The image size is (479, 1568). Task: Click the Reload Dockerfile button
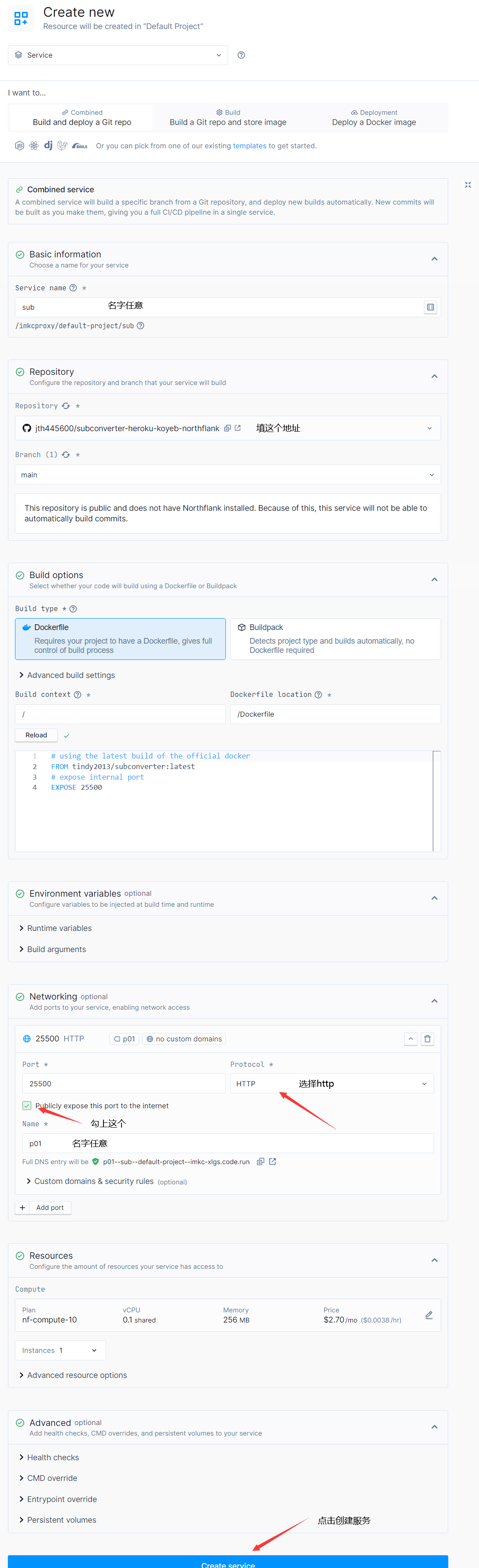tap(36, 735)
